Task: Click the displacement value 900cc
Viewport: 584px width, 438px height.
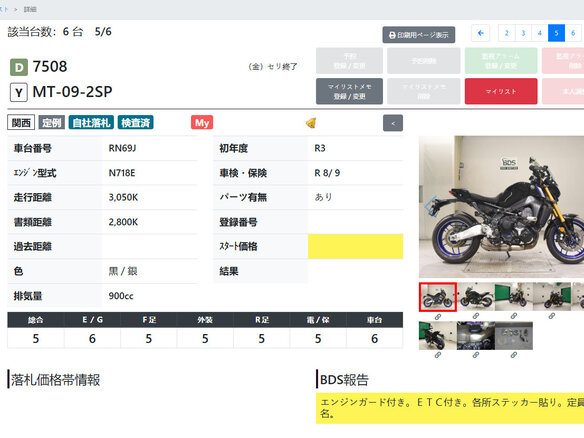Action: pos(121,296)
